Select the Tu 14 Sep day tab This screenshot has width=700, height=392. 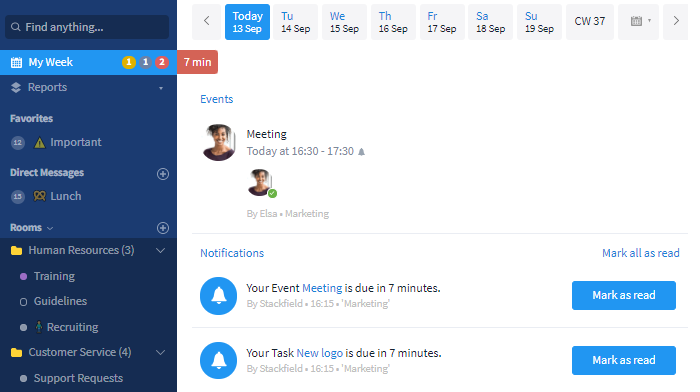[x=296, y=22]
